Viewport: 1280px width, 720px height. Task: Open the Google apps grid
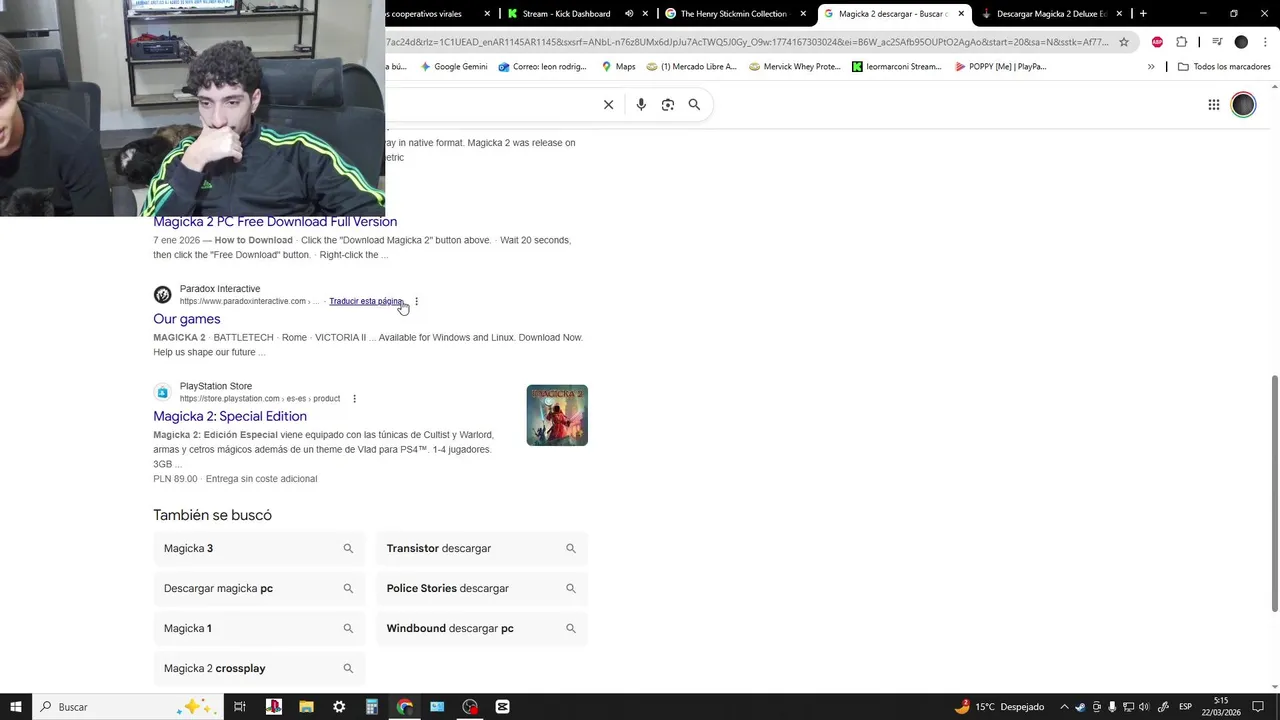[x=1213, y=105]
